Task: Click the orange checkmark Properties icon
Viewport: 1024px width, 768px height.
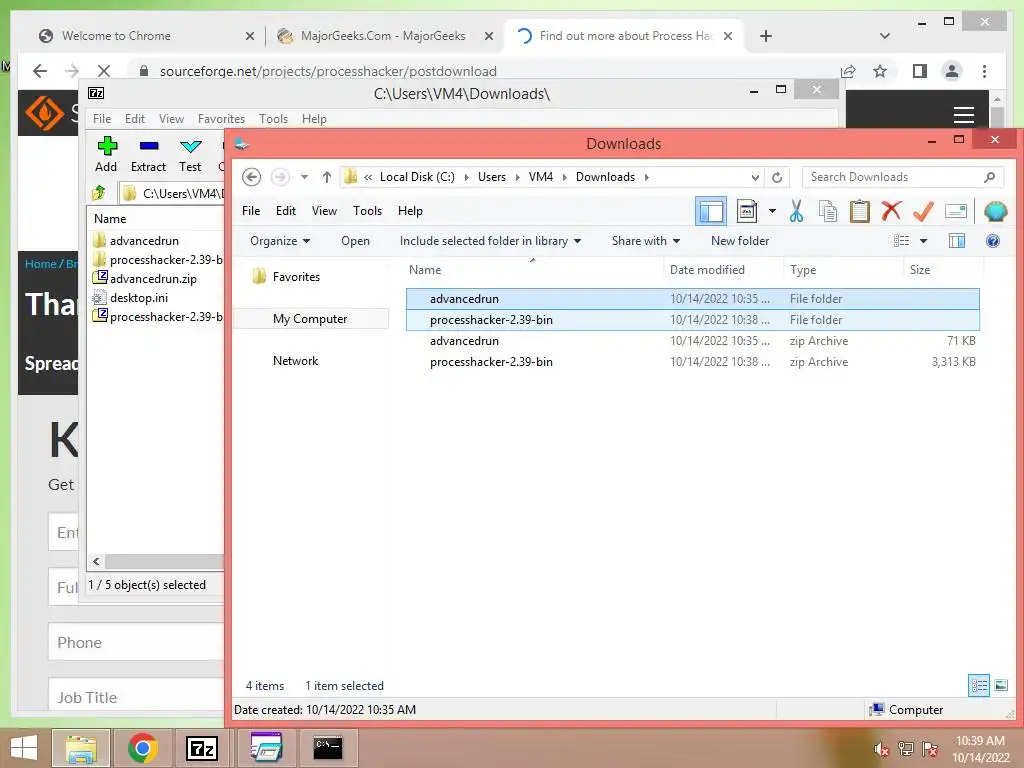Action: (923, 212)
